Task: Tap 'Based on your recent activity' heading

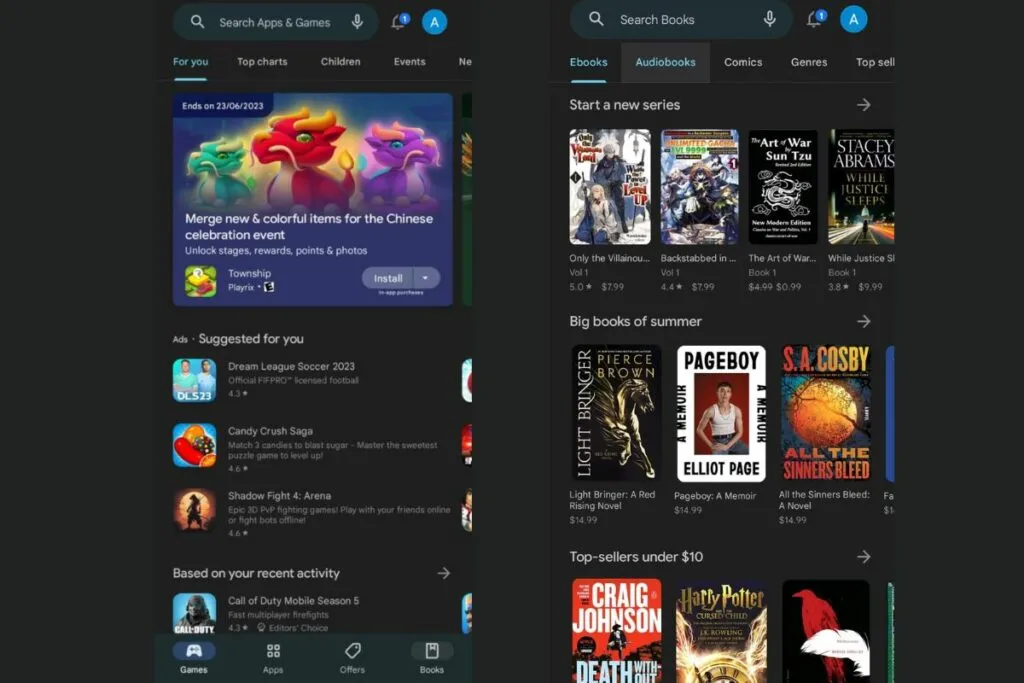Action: [x=256, y=573]
